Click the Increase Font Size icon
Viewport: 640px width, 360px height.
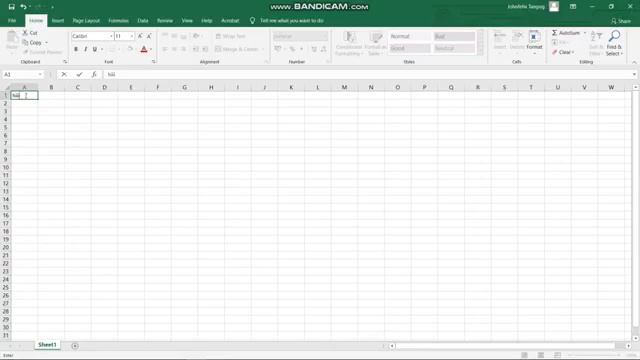(x=140, y=36)
